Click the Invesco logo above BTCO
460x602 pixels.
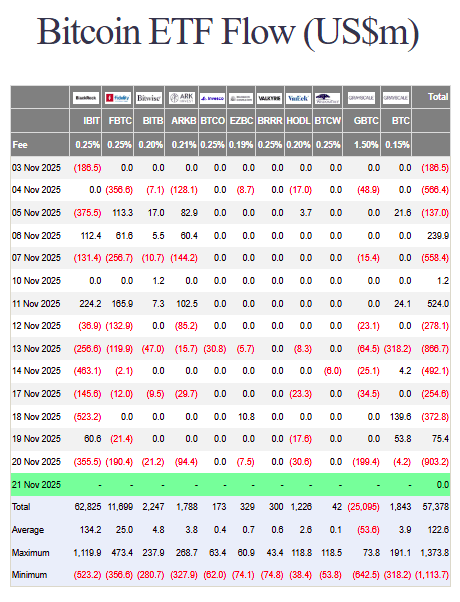(x=213, y=98)
